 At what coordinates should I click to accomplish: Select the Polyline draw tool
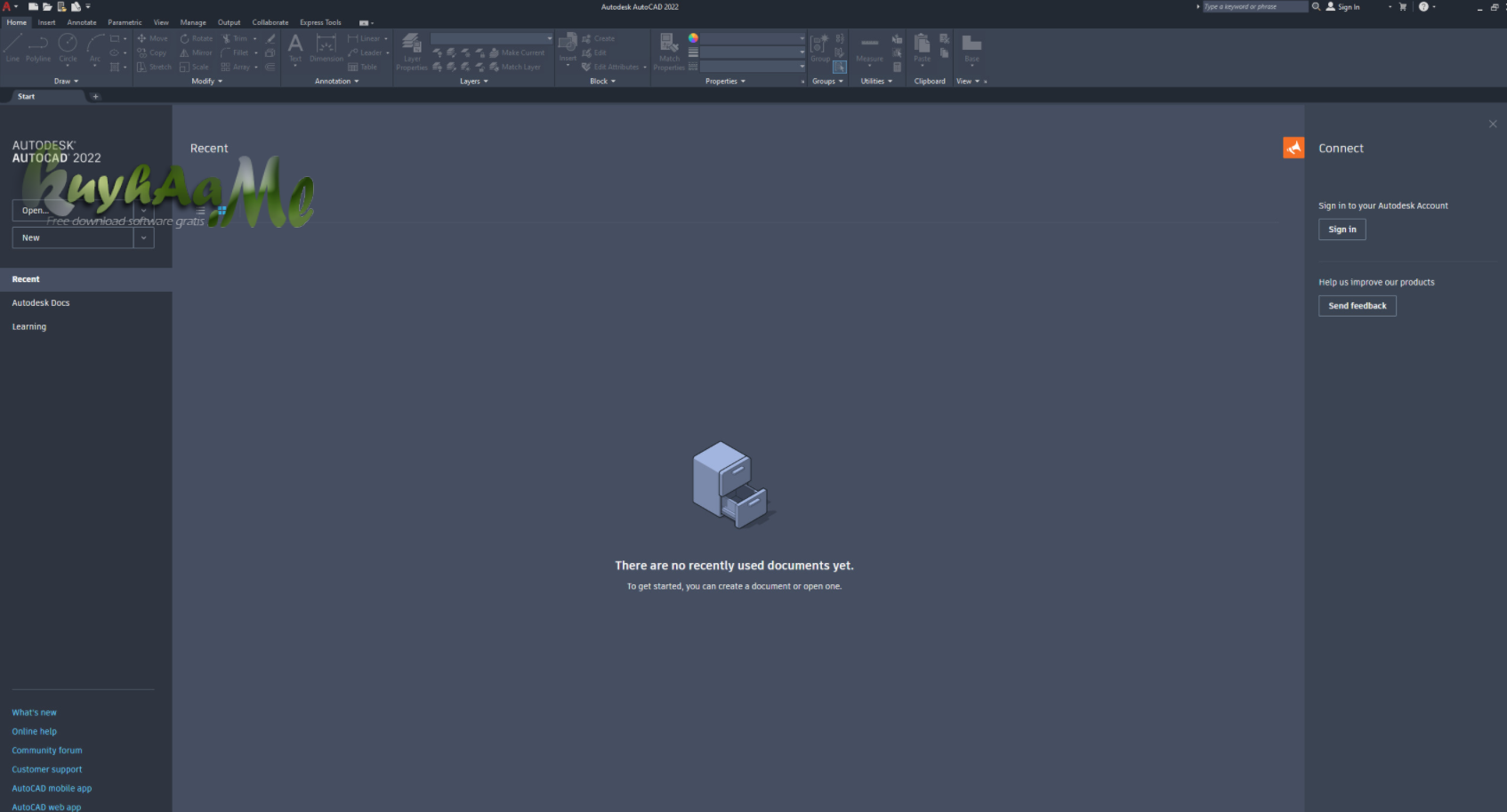point(38,48)
